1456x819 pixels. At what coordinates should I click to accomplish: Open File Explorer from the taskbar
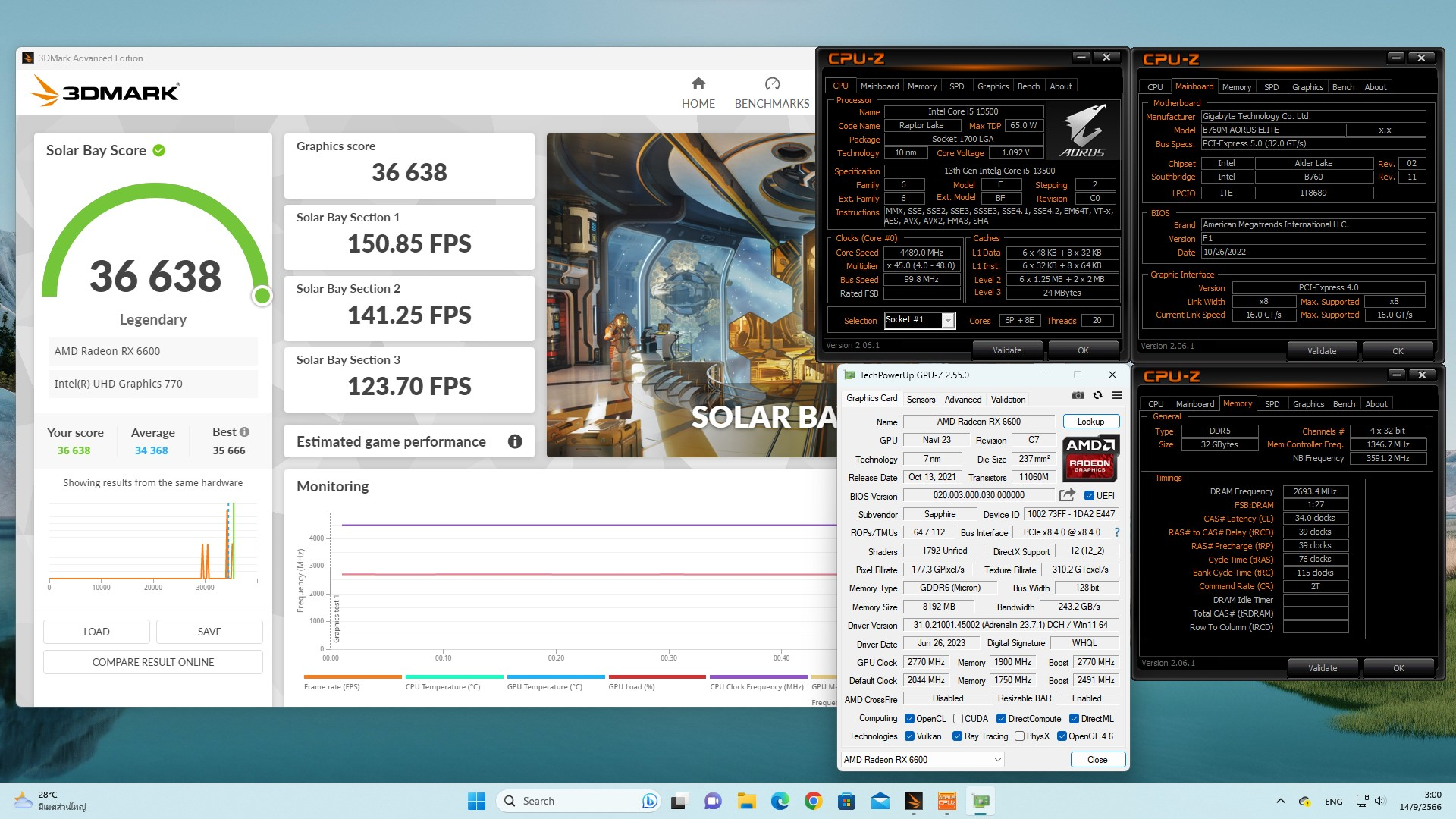pyautogui.click(x=746, y=801)
